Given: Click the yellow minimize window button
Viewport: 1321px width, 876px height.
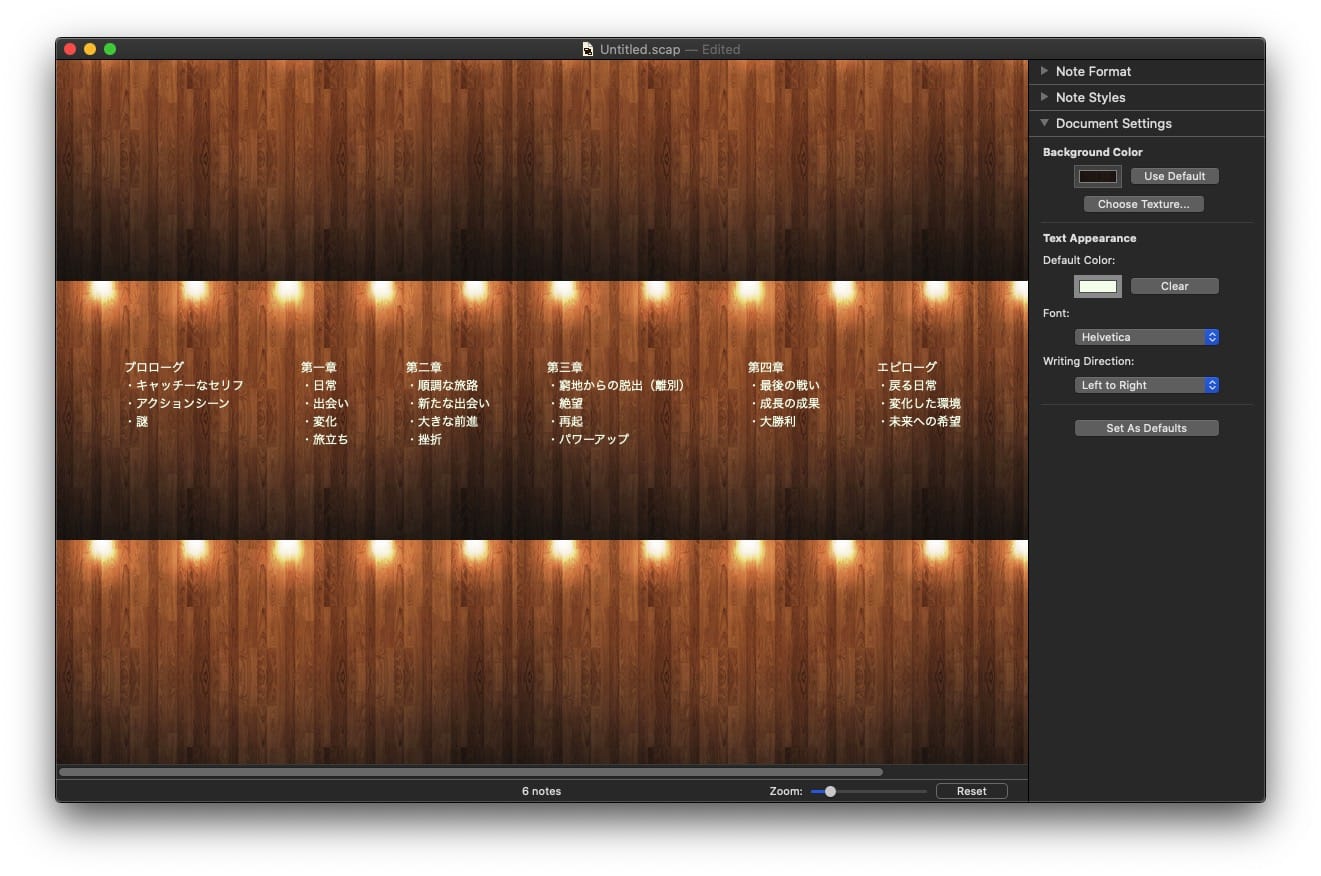Looking at the screenshot, I should click(x=90, y=49).
